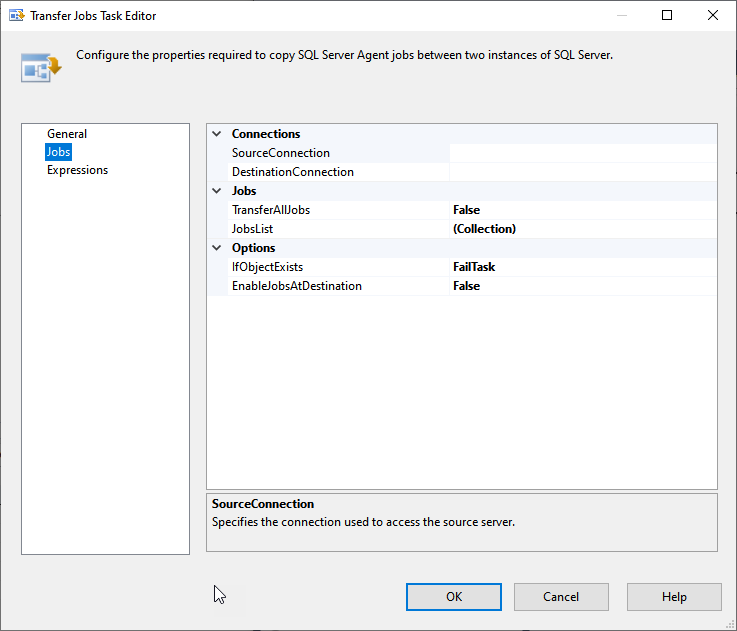The width and height of the screenshot is (737, 631).
Task: Click the transfer jobs task header icon
Action: pos(41,68)
